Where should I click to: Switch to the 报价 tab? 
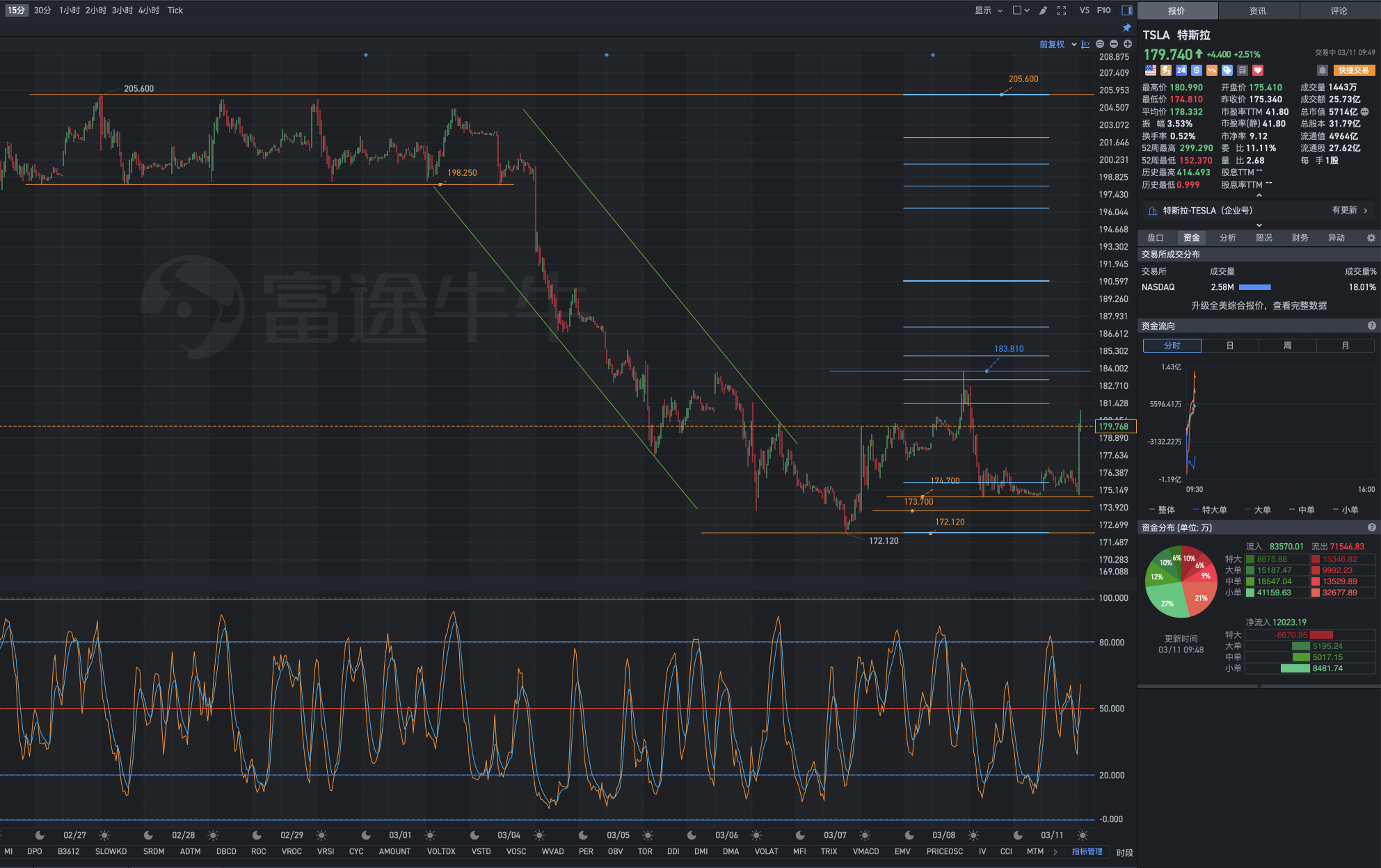click(1177, 10)
